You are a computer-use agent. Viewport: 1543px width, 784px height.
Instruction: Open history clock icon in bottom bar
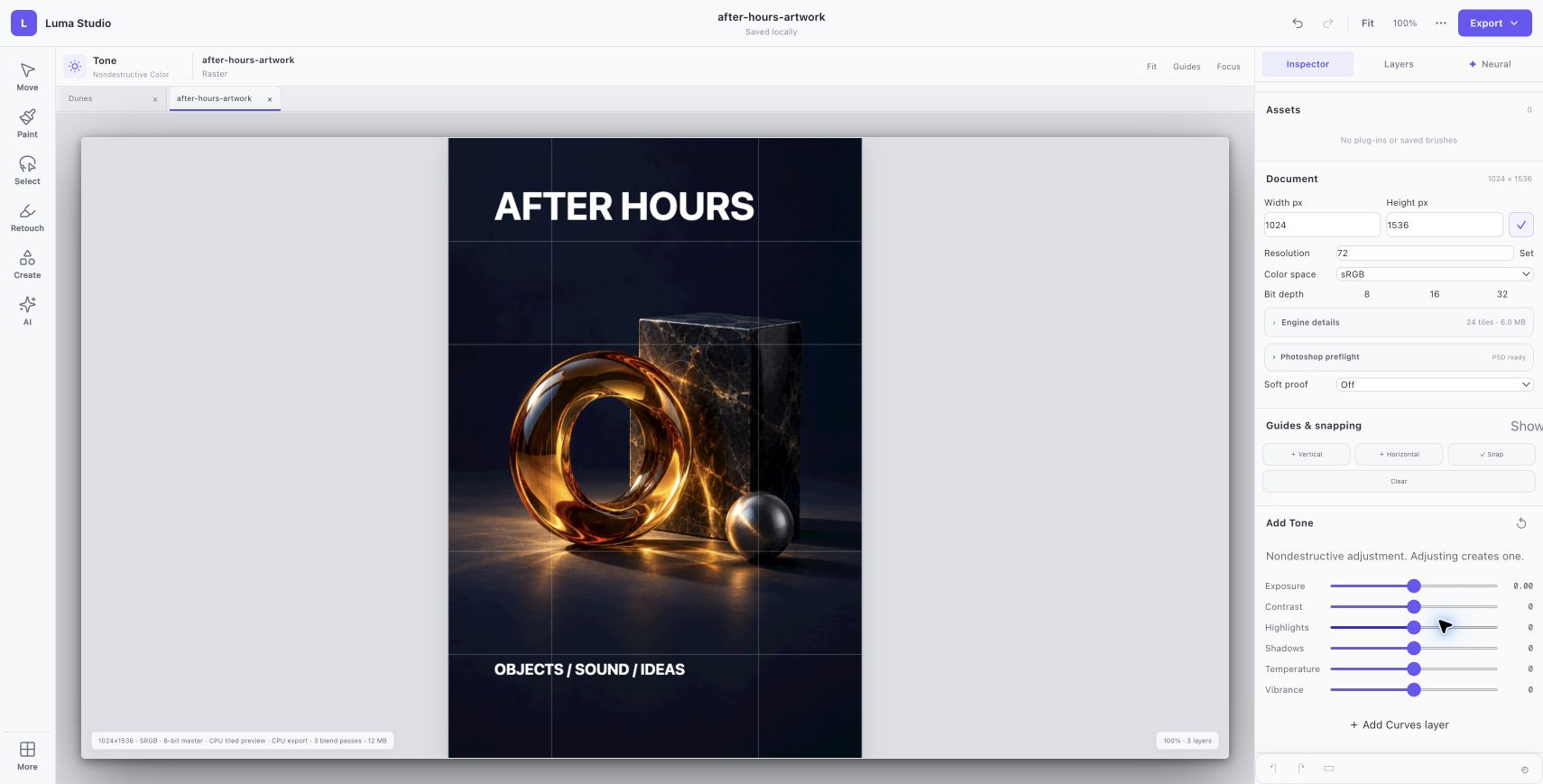(x=1525, y=770)
